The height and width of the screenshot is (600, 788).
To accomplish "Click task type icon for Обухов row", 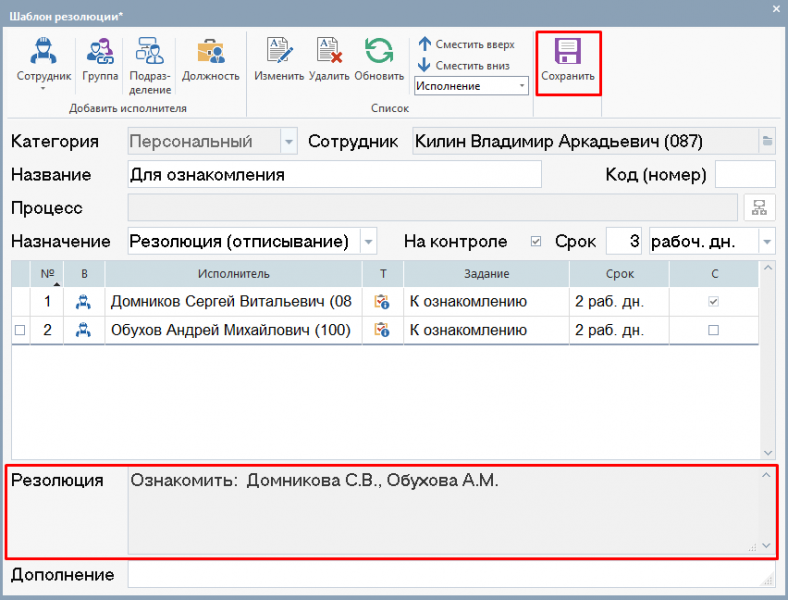I will point(382,330).
